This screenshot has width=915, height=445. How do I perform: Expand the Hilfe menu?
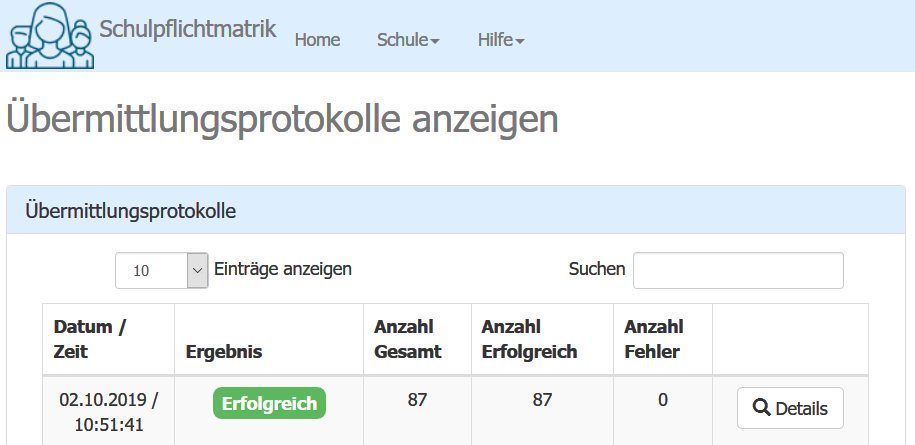pyautogui.click(x=501, y=40)
